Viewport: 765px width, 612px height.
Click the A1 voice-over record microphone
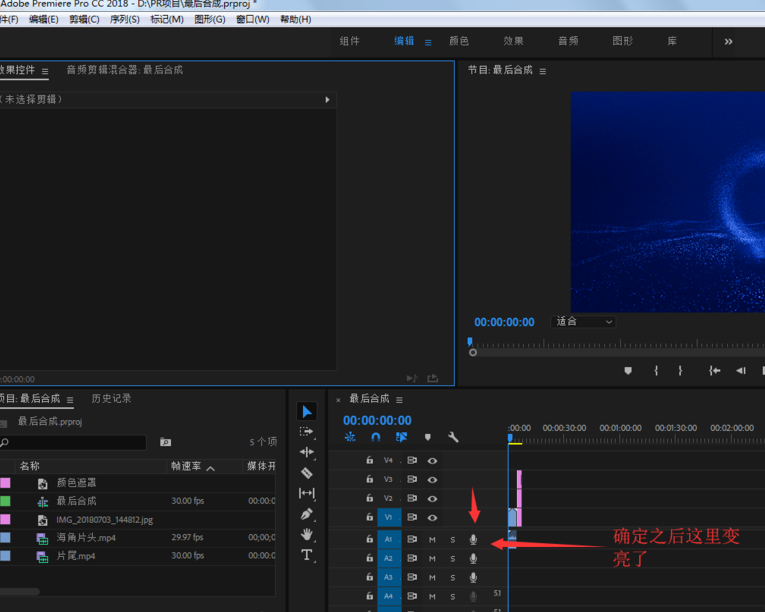click(474, 540)
